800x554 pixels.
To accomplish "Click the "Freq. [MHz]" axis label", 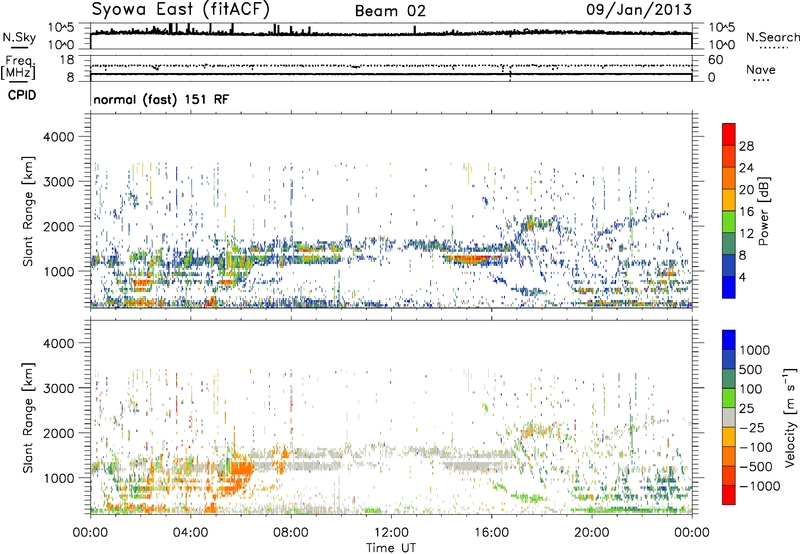I will click(x=19, y=68).
